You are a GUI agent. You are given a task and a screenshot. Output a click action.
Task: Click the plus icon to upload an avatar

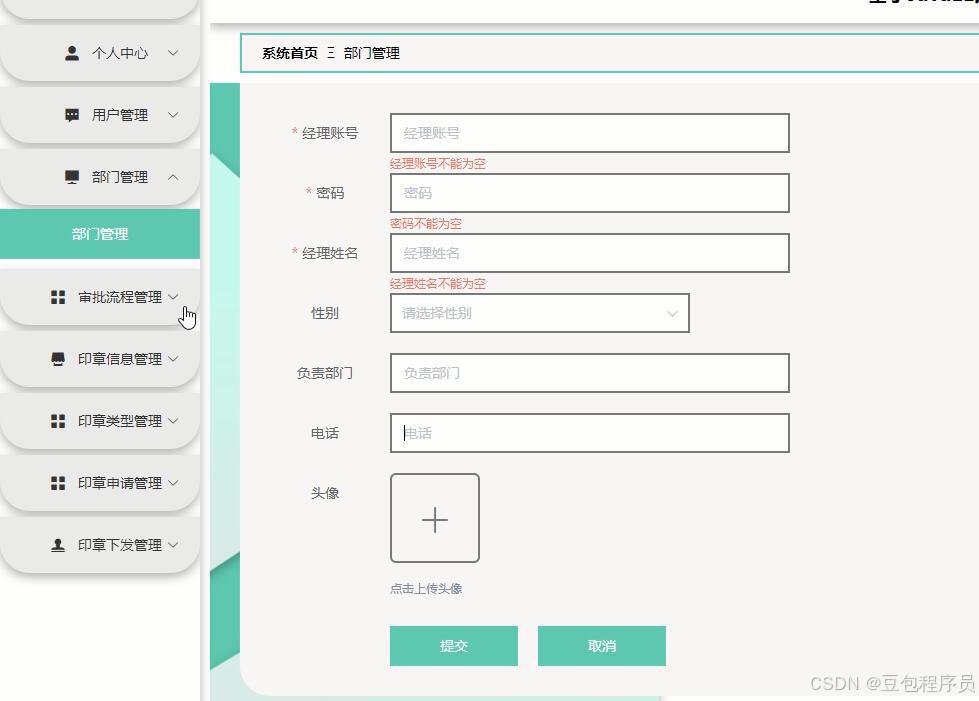pyautogui.click(x=434, y=519)
